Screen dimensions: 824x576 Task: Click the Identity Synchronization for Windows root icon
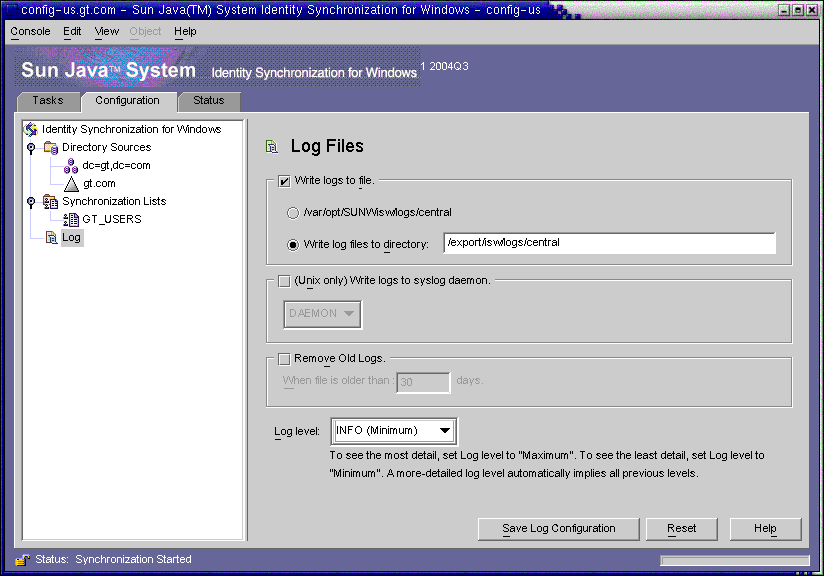point(31,129)
